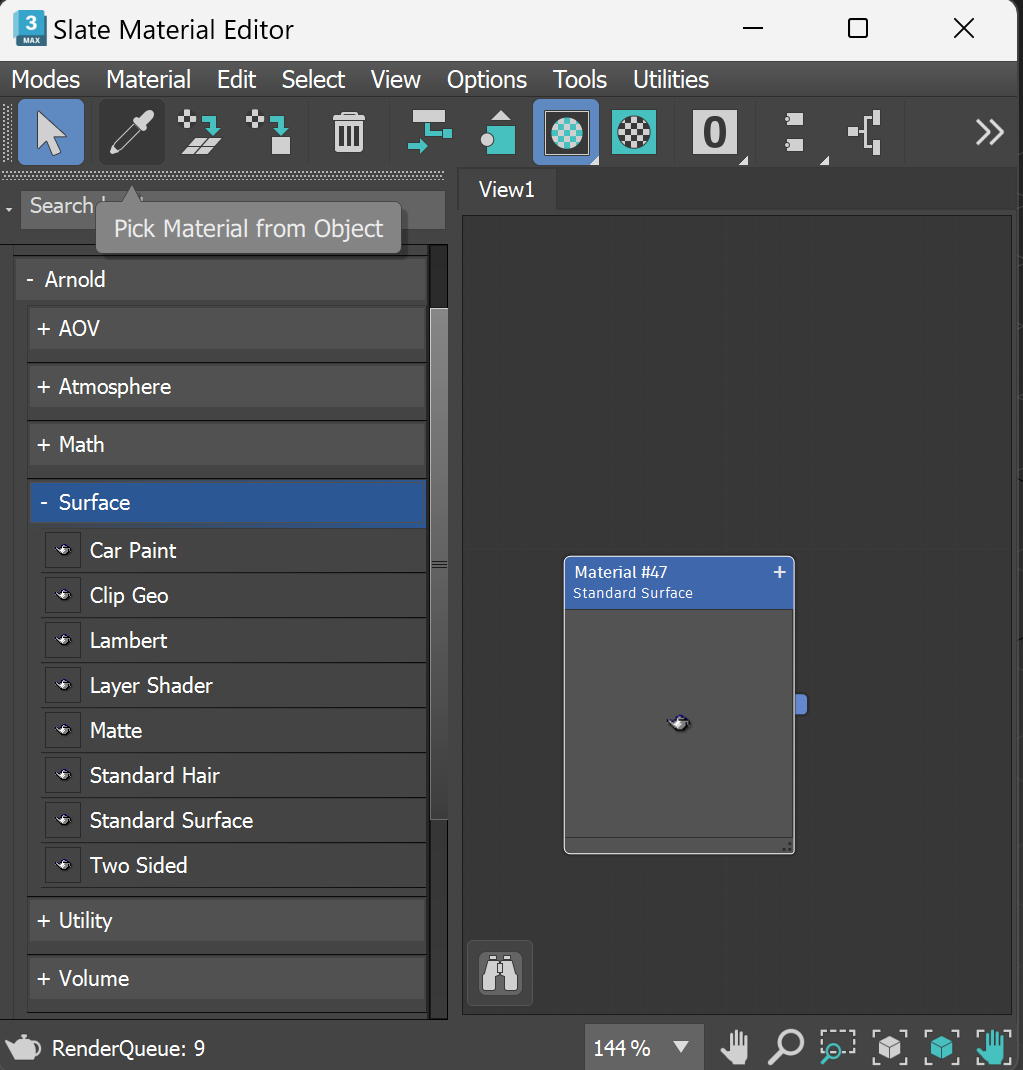This screenshot has height=1070, width=1023.
Task: Select the Zoom magnifier tool near the status bar
Action: [x=786, y=1047]
